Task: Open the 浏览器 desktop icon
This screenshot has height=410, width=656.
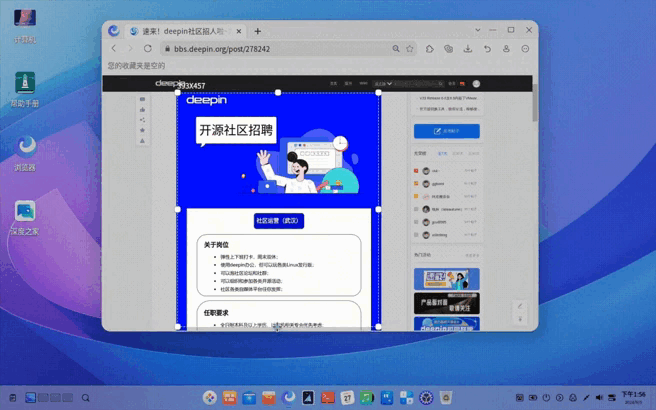Action: (x=25, y=153)
